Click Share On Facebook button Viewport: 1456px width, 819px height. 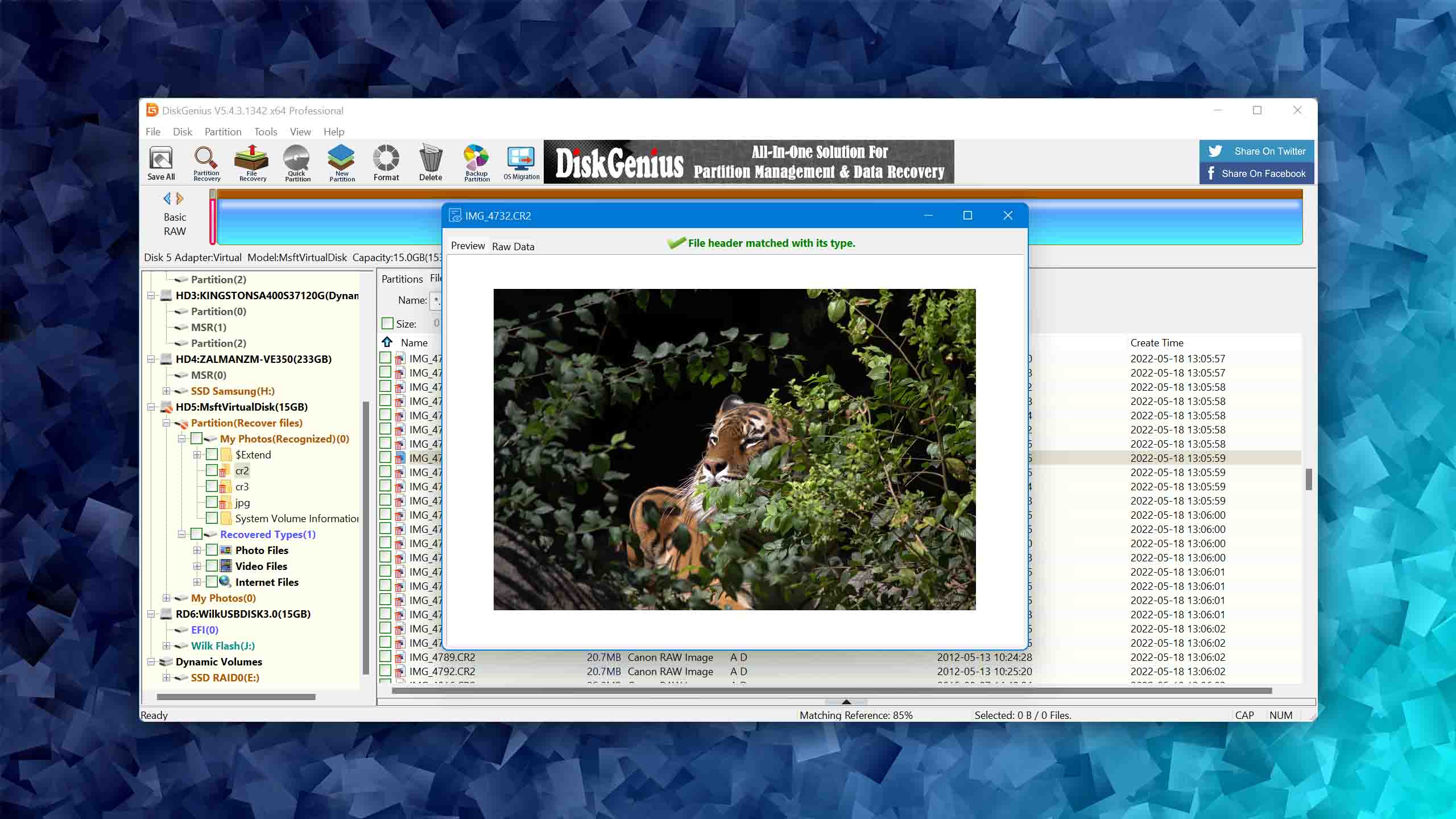coord(1256,173)
